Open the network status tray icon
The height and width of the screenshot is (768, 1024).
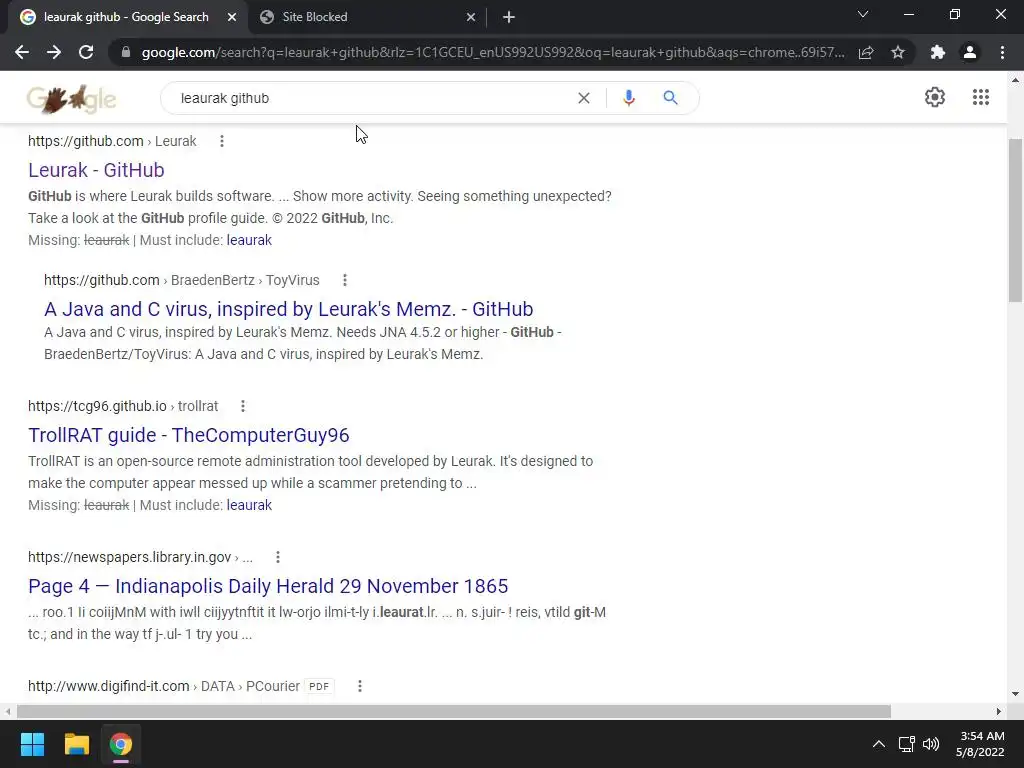pyautogui.click(x=906, y=744)
